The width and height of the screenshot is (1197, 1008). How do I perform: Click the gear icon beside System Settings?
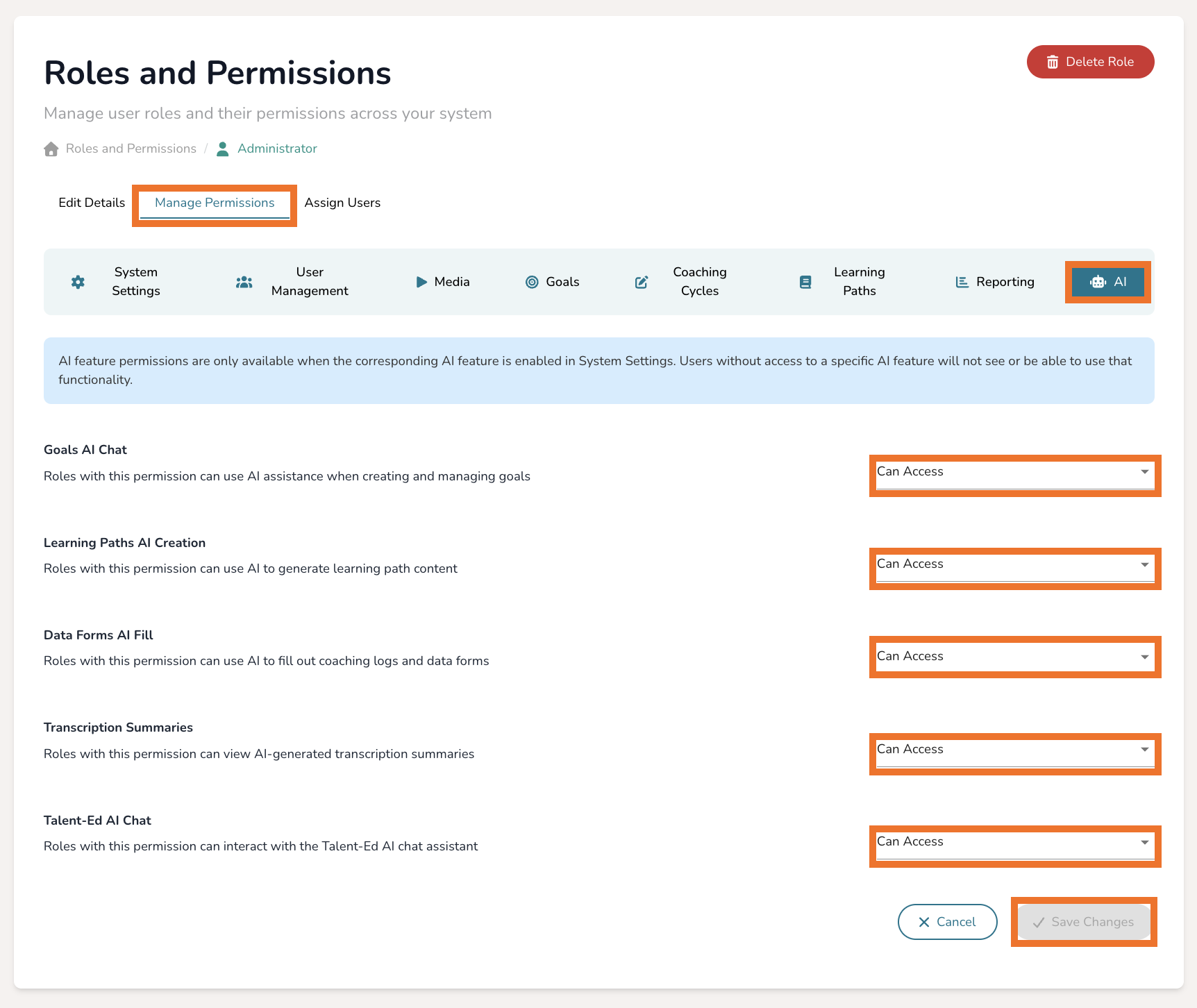point(78,282)
